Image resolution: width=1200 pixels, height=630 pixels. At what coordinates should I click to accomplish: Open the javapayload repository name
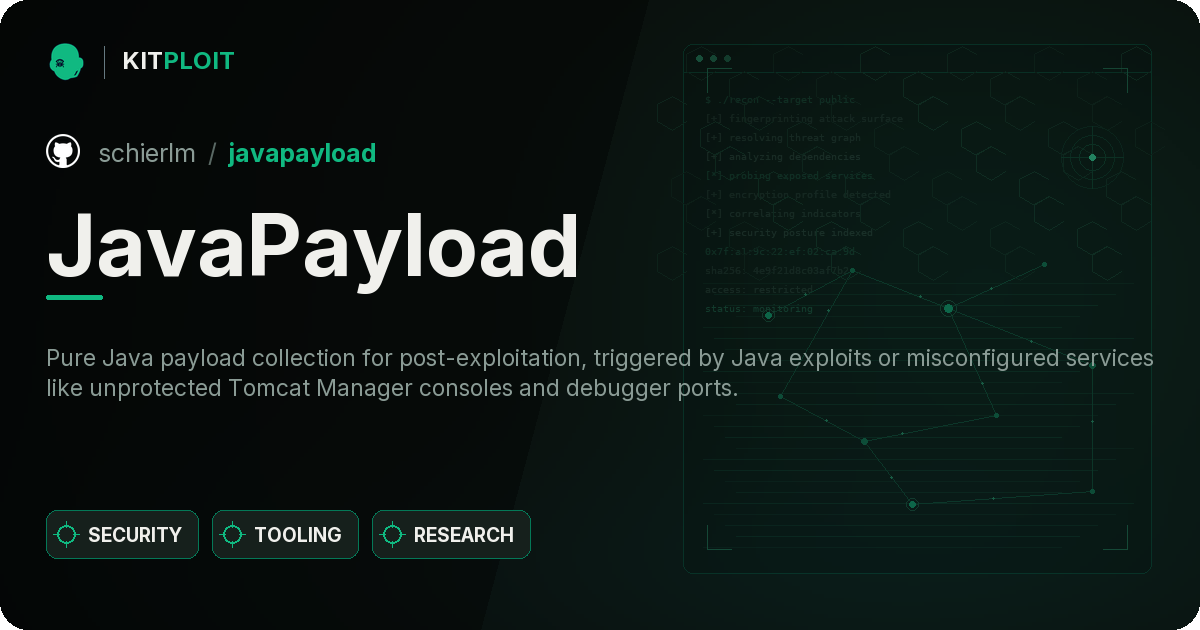click(x=302, y=154)
